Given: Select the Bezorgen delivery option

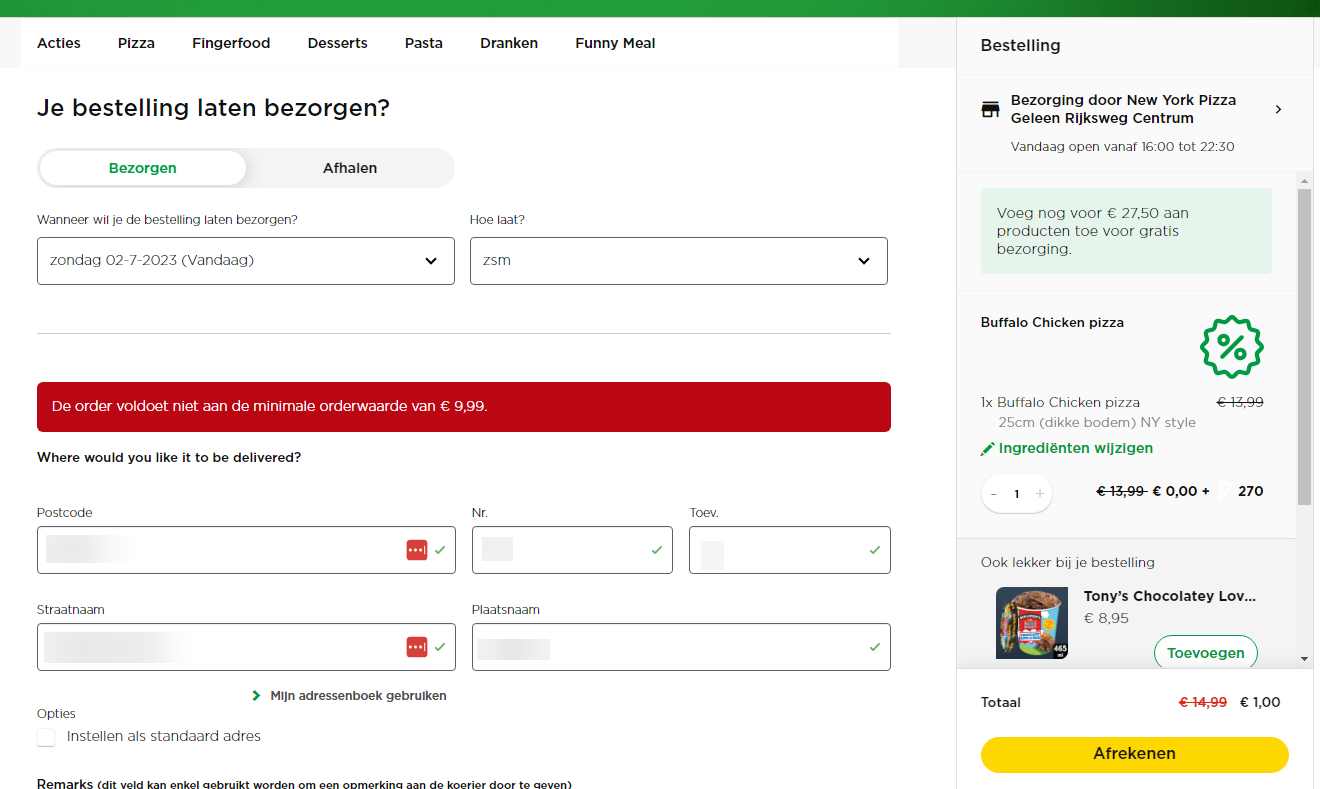Looking at the screenshot, I should (142, 168).
